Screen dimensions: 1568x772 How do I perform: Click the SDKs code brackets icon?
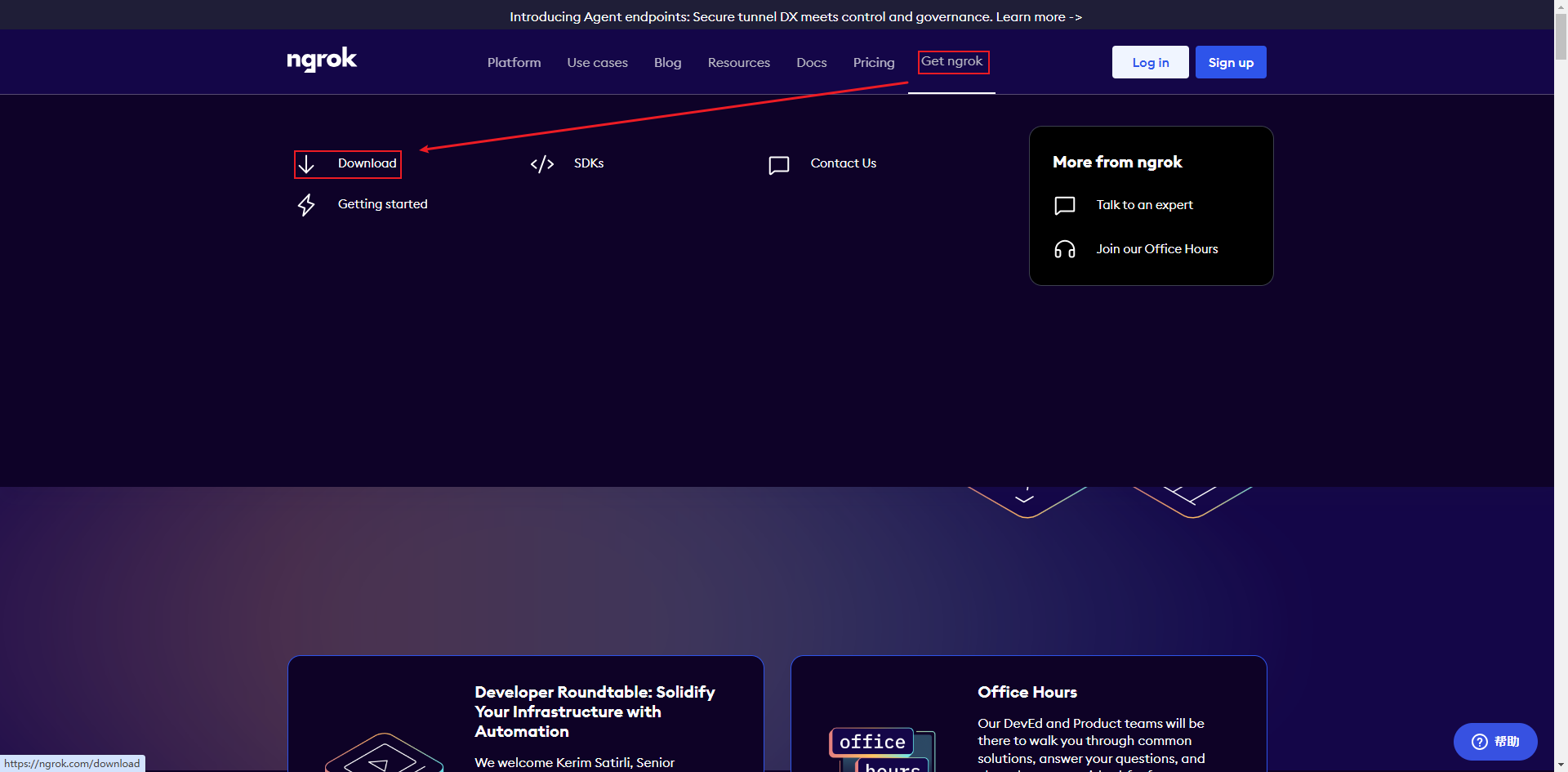point(542,164)
